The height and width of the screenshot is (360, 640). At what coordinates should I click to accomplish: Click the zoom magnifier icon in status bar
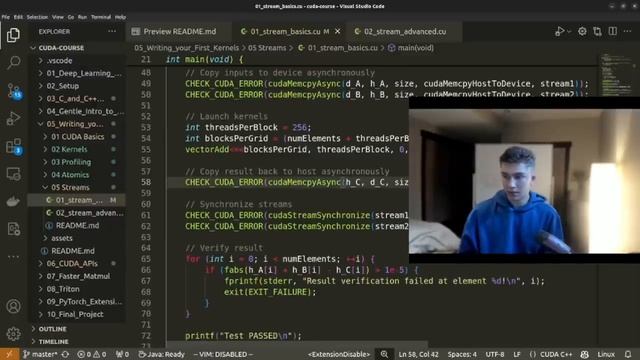(x=384, y=354)
